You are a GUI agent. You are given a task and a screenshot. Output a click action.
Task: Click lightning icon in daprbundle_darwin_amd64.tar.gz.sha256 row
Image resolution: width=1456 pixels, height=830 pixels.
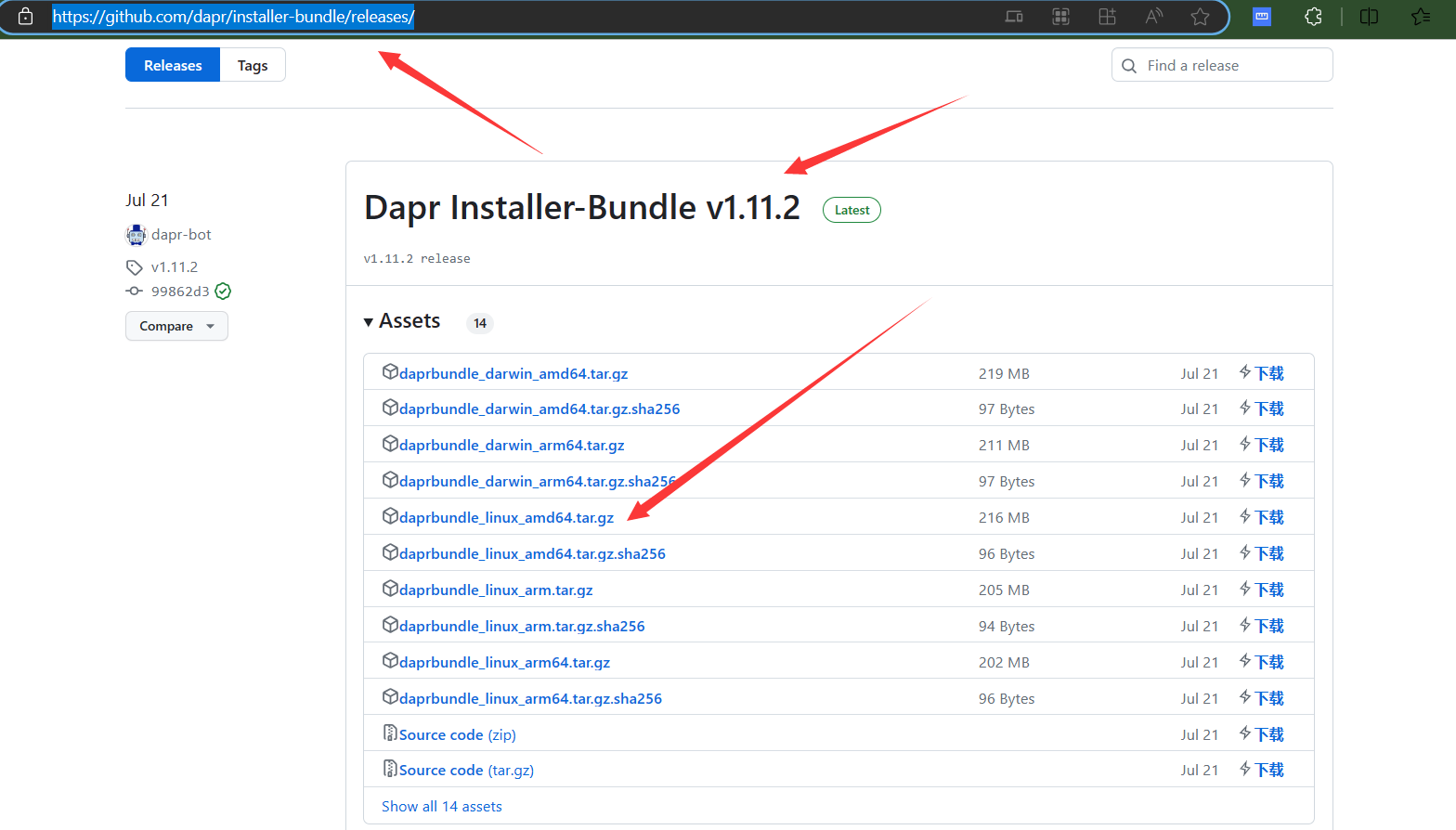click(x=1245, y=408)
